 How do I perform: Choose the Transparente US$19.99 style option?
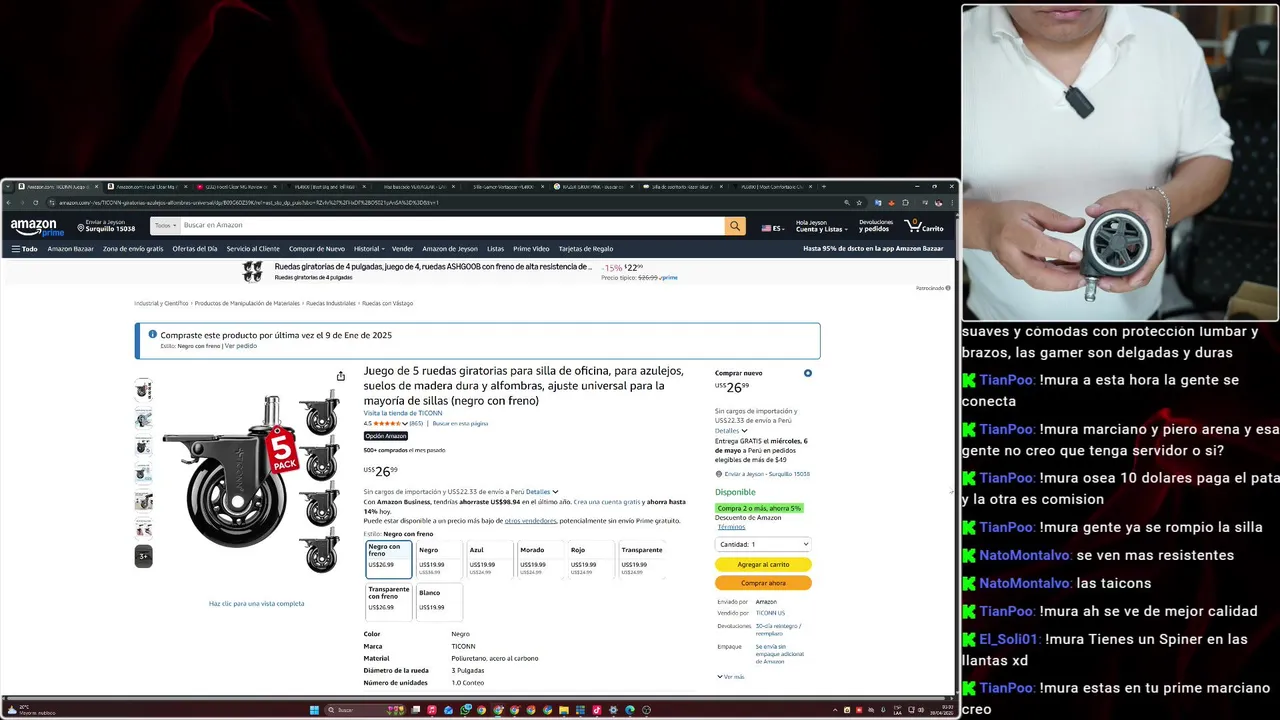tap(642, 559)
